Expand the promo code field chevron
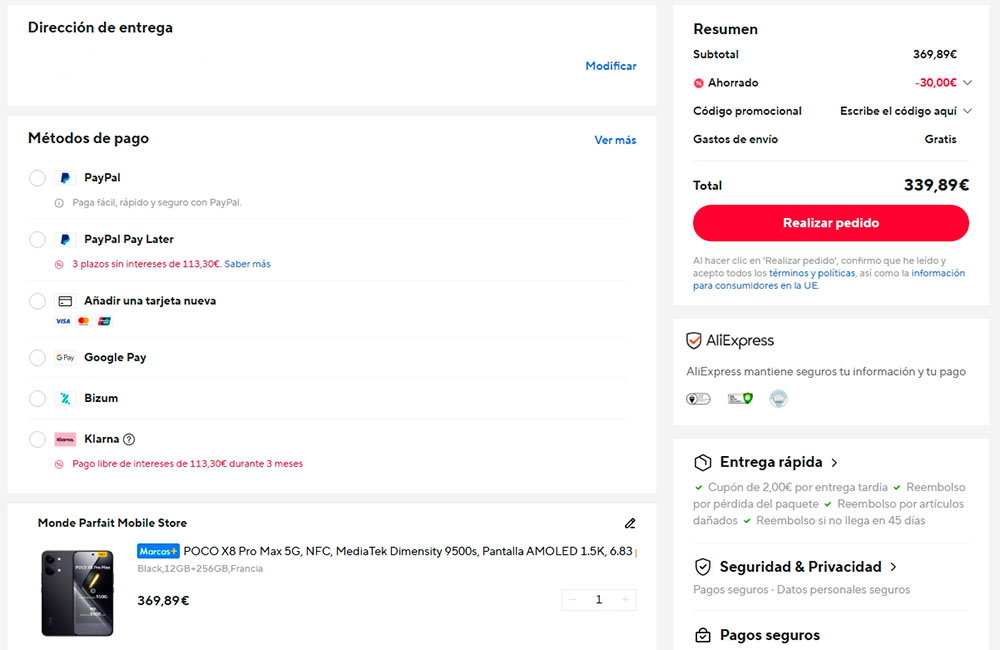This screenshot has width=1000, height=650. click(x=967, y=111)
